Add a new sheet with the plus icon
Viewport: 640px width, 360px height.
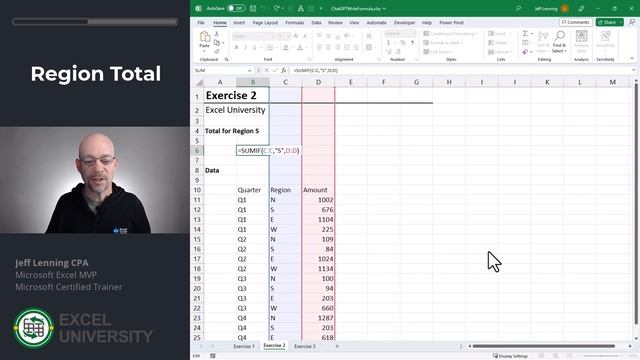pos(337,346)
